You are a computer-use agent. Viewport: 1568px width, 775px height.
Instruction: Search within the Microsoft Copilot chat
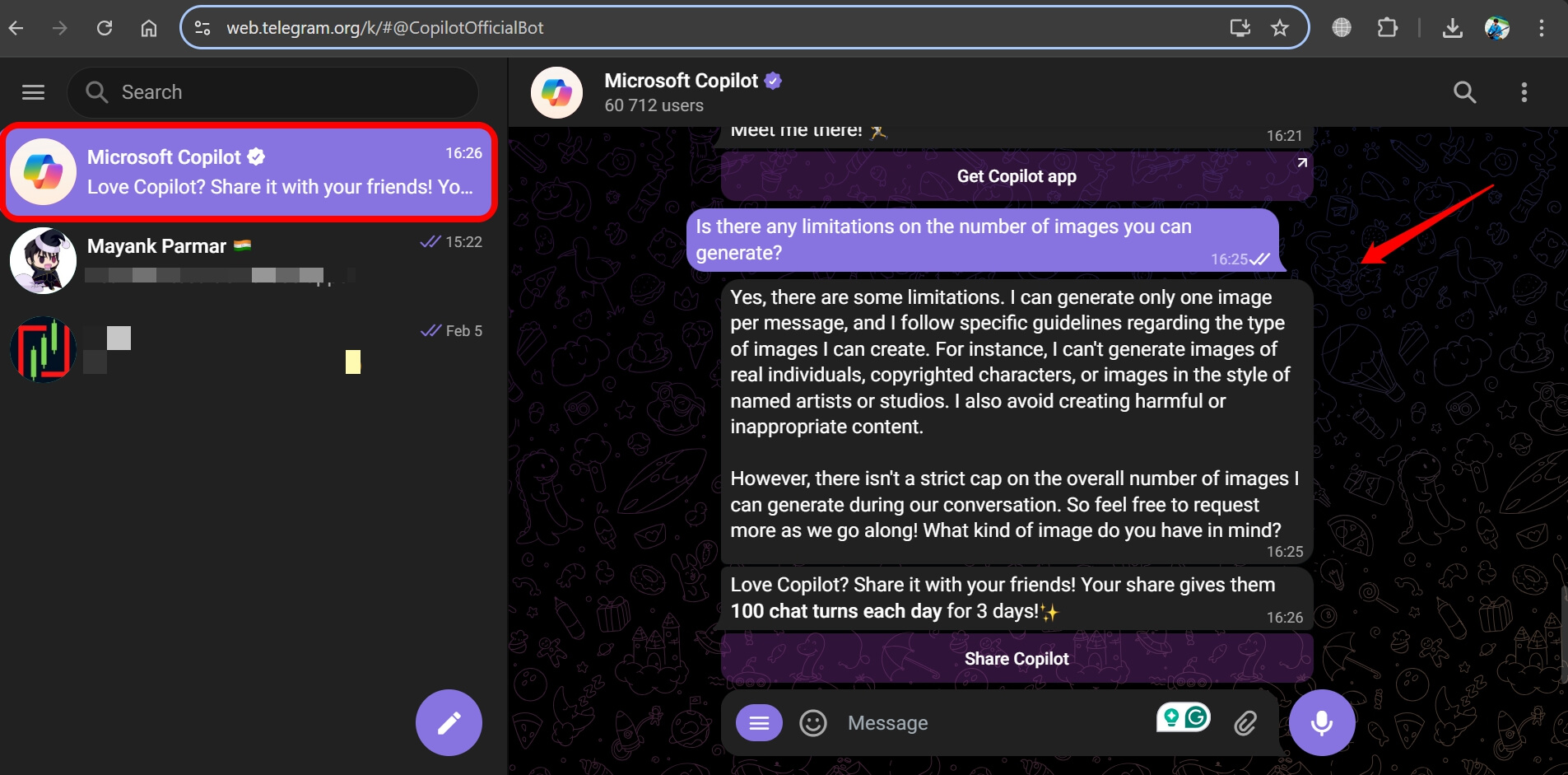point(1464,92)
